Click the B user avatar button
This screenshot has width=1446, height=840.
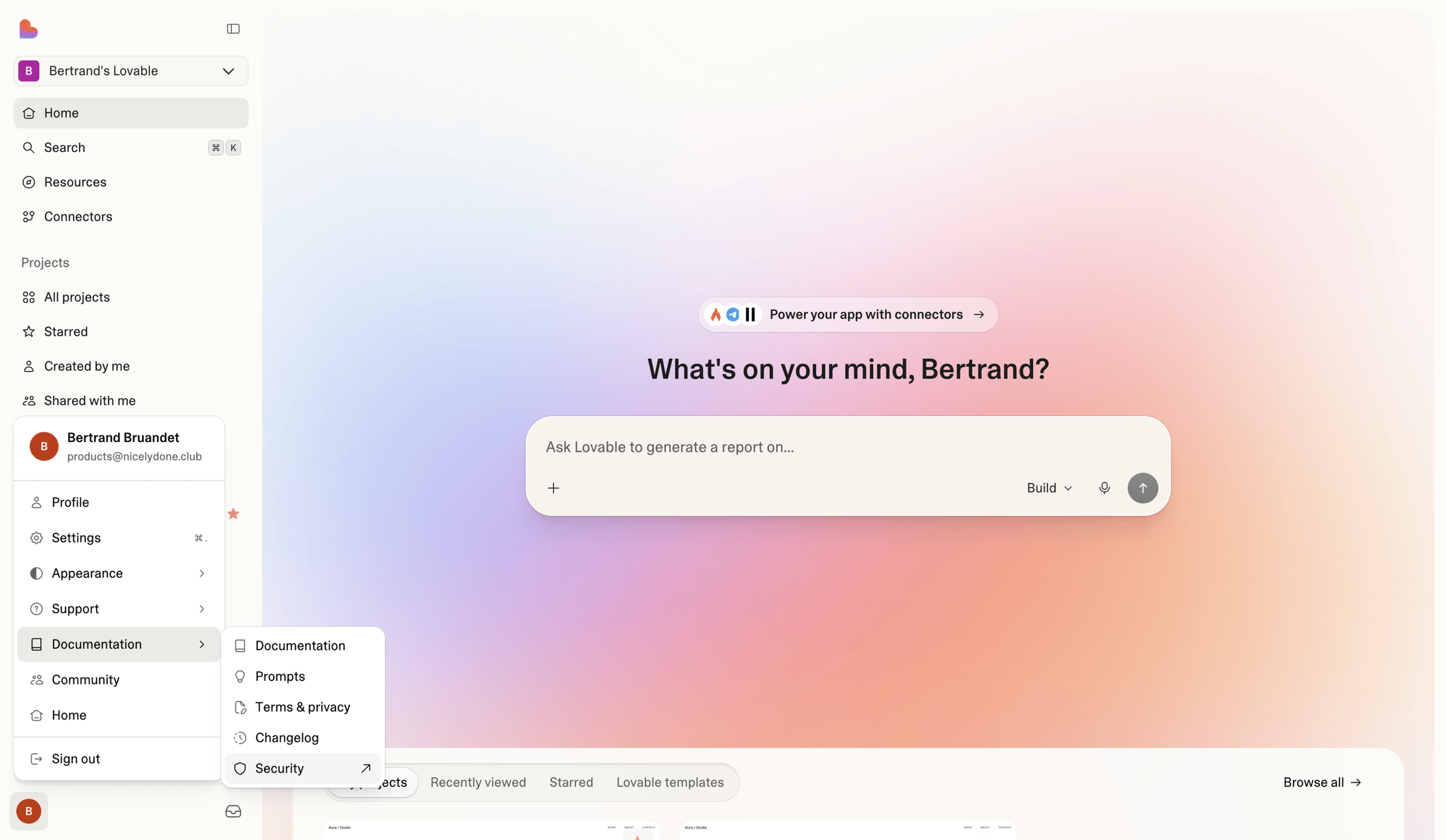[29, 811]
